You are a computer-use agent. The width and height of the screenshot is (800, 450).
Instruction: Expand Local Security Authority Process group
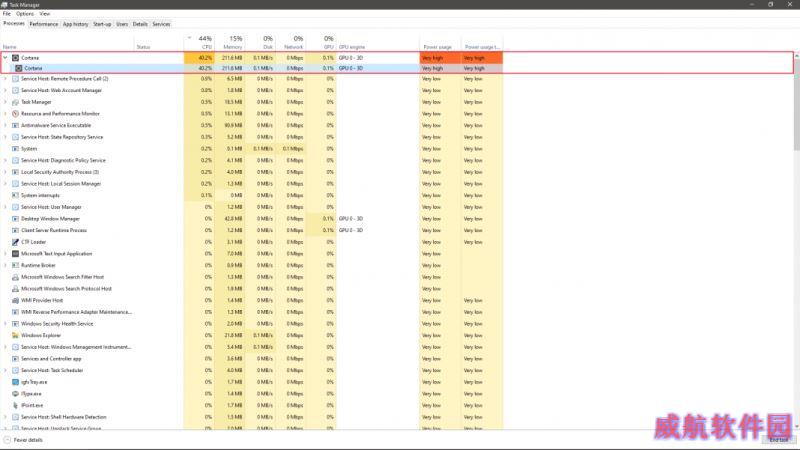(6, 172)
